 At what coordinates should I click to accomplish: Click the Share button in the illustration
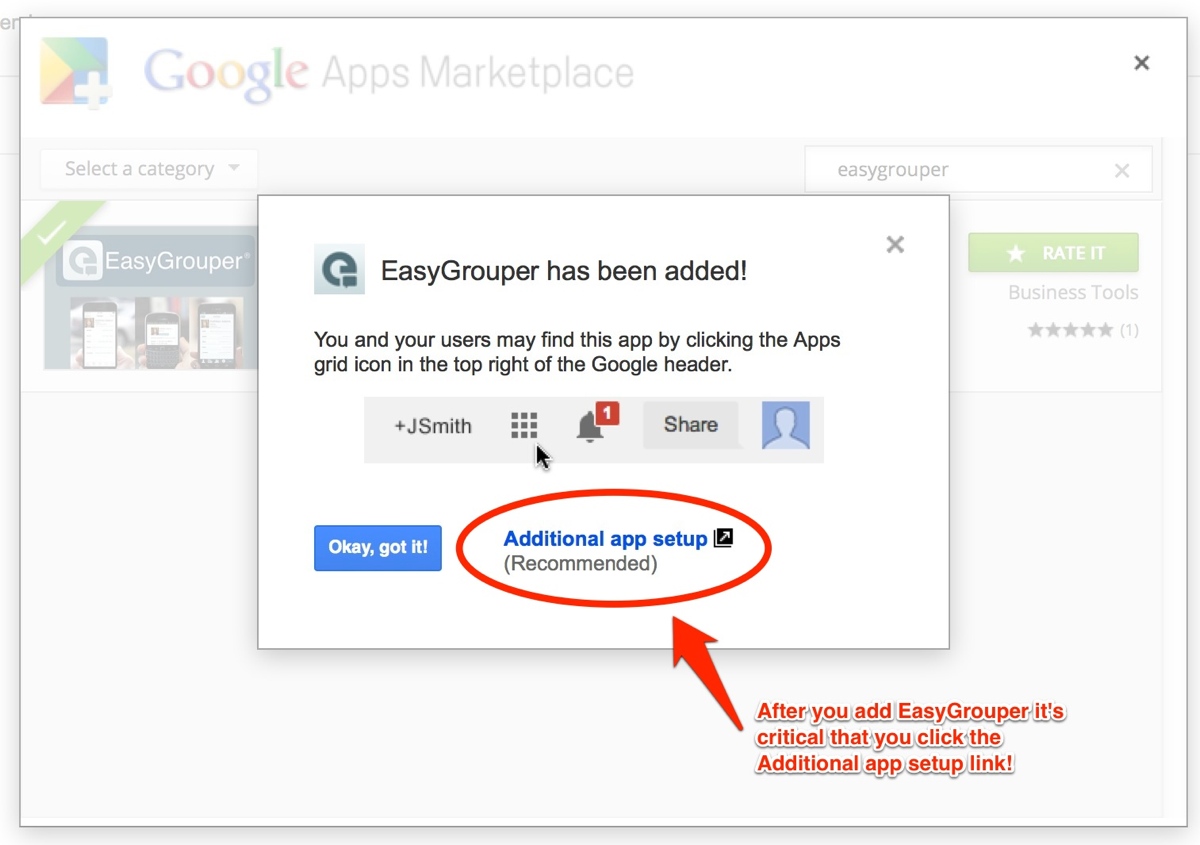pyautogui.click(x=691, y=425)
